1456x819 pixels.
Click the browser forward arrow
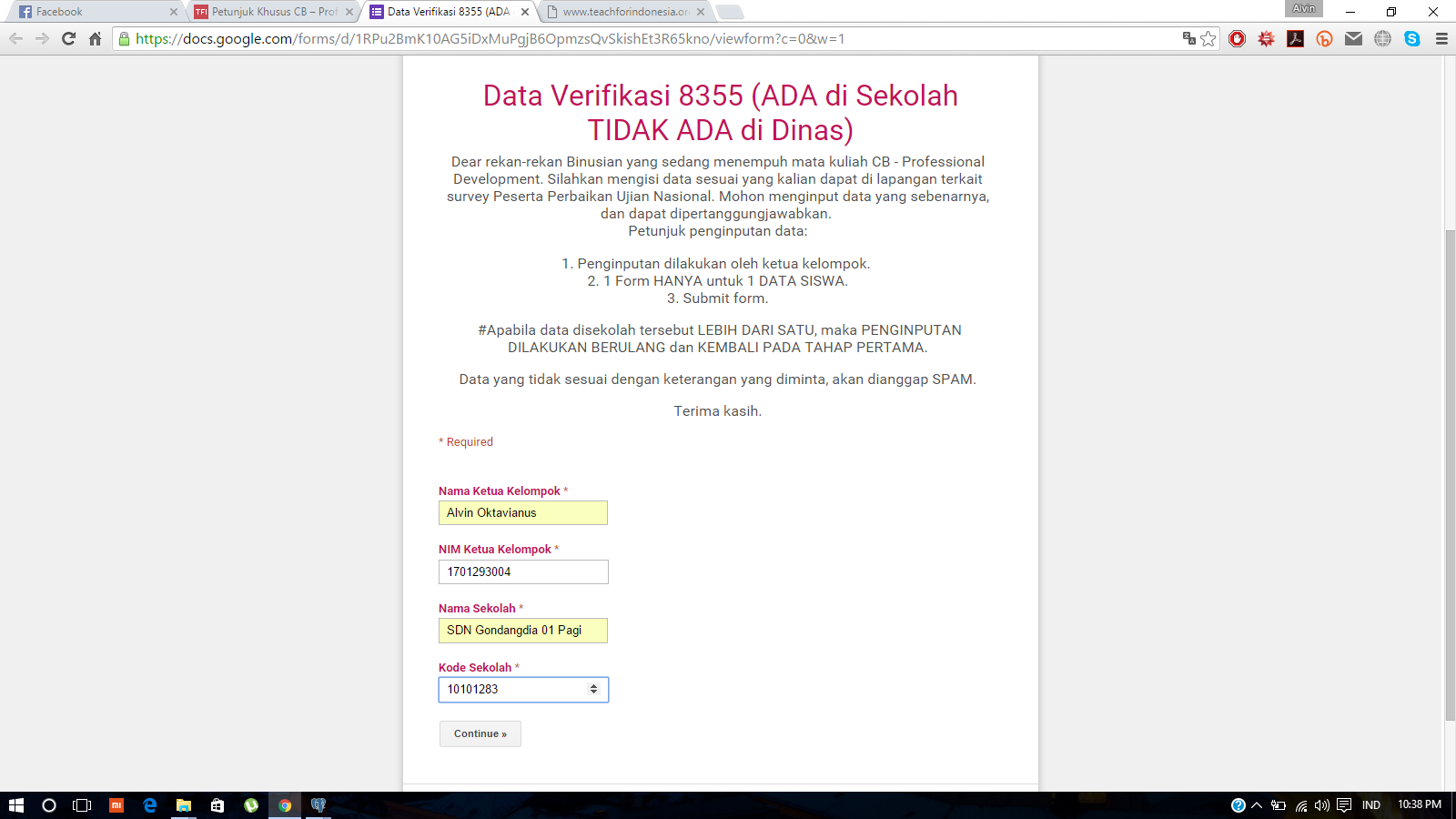pyautogui.click(x=42, y=38)
